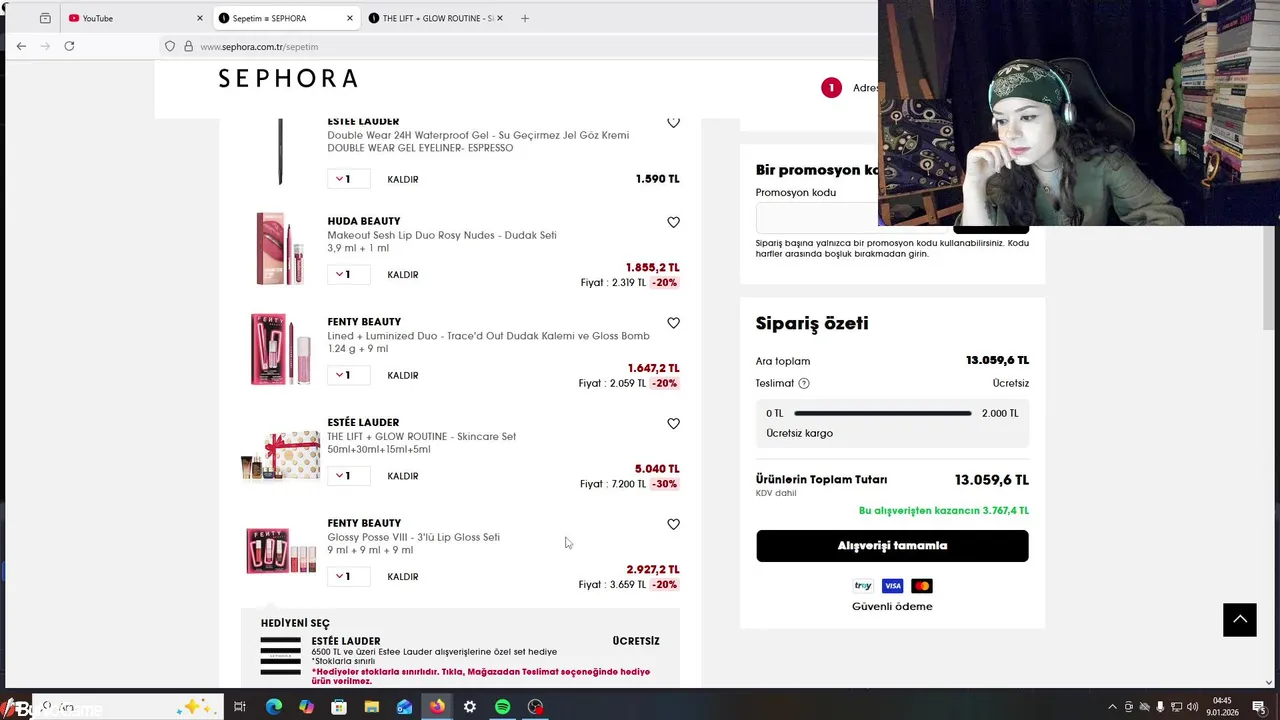Open Glossy Posse VIII product link
The image size is (1280, 720).
(413, 537)
